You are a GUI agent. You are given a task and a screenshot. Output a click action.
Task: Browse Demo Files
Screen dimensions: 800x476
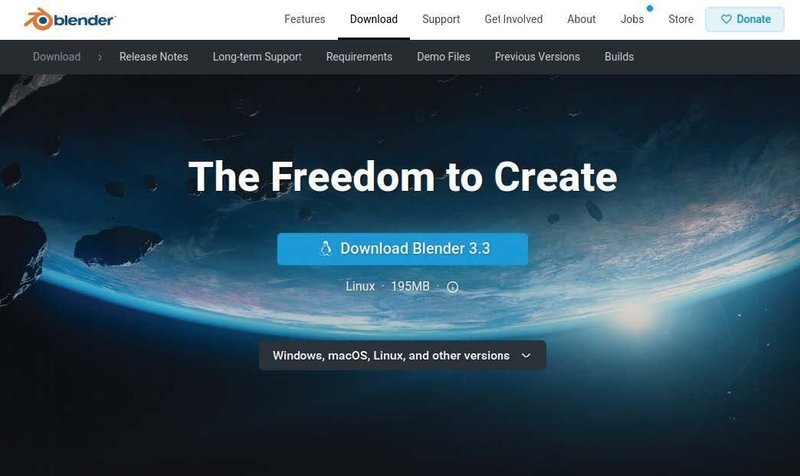tap(443, 57)
